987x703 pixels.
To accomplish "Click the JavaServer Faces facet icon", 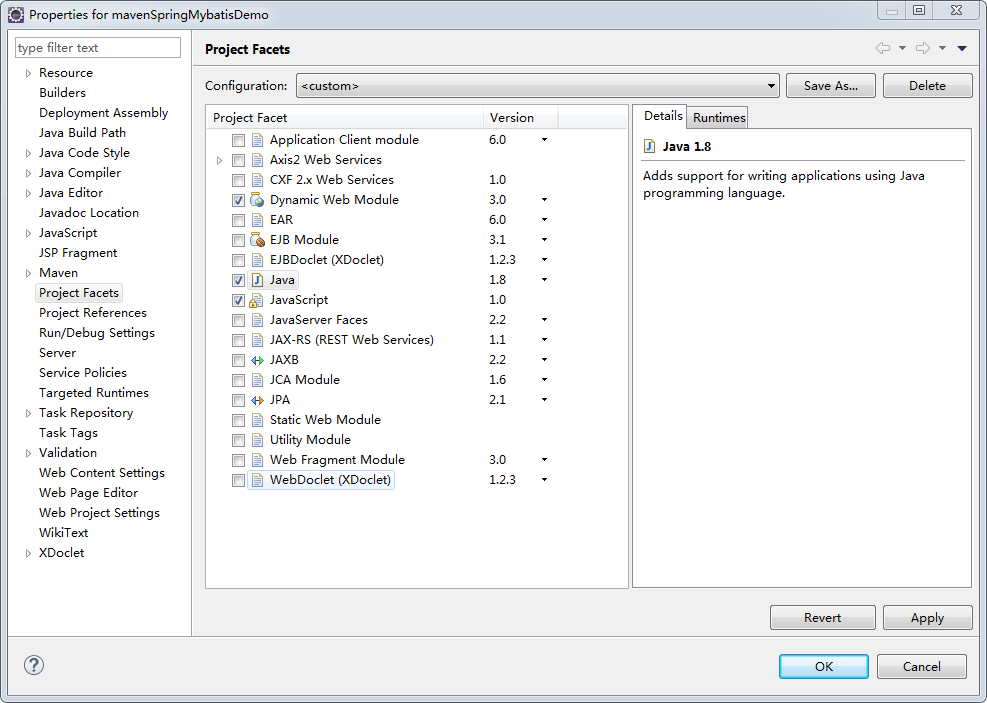I will (257, 320).
